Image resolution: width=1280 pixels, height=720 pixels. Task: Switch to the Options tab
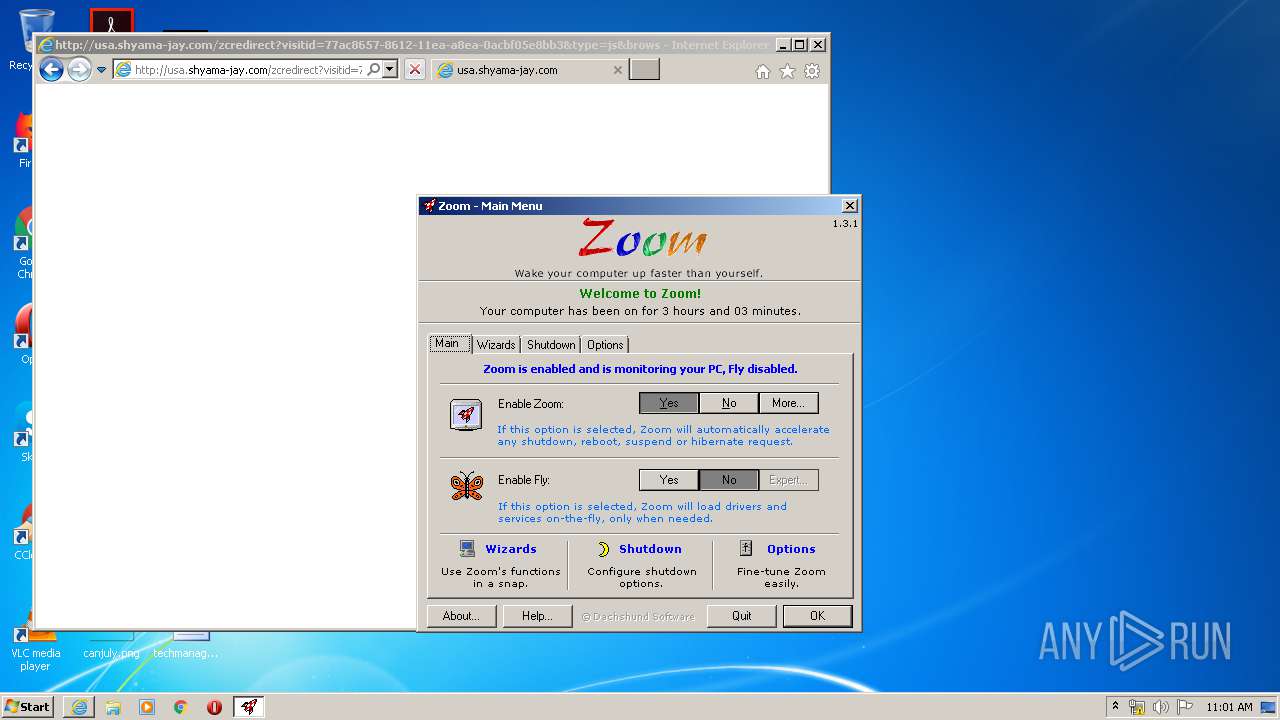pyautogui.click(x=605, y=345)
